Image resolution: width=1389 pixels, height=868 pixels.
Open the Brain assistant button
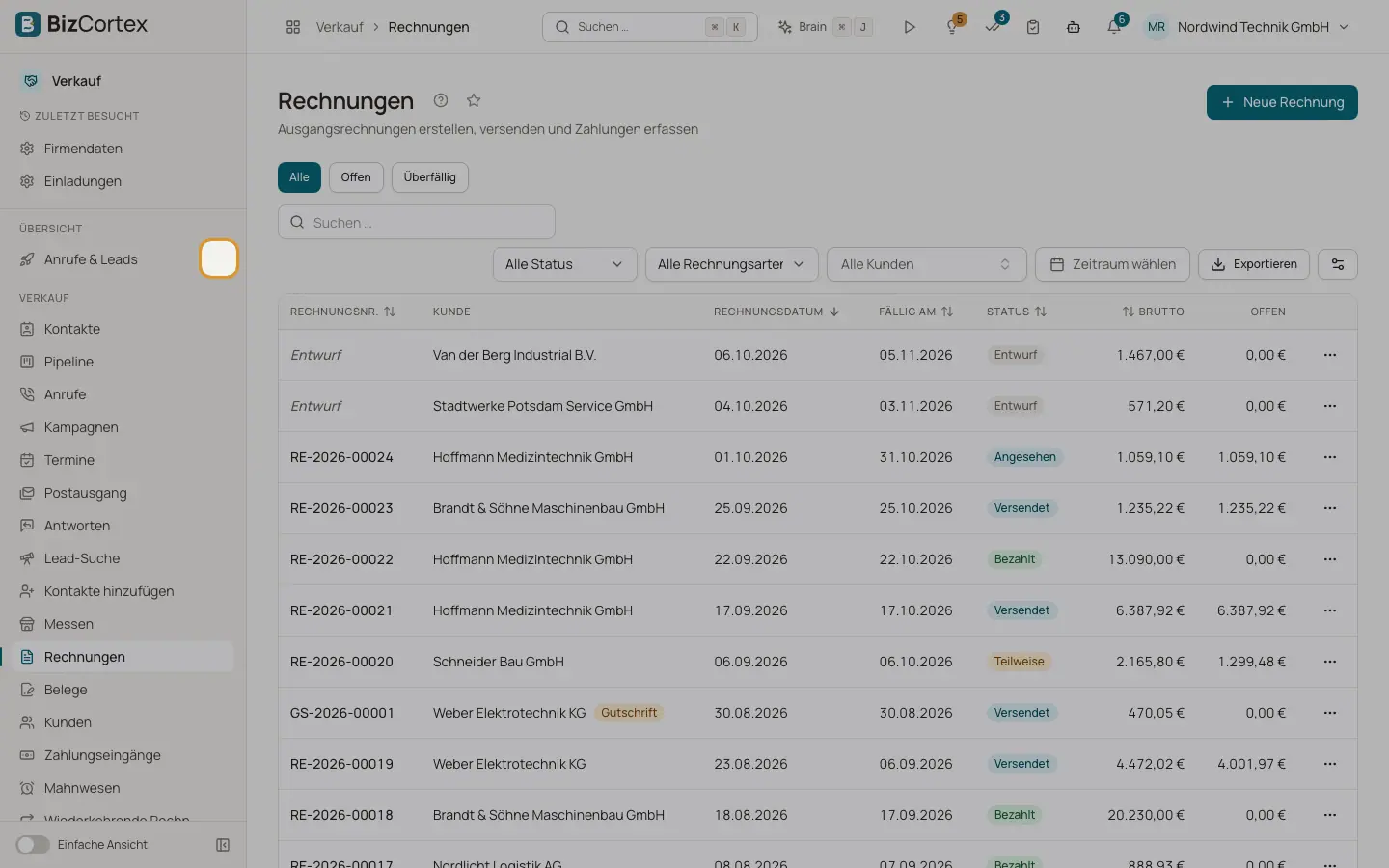click(825, 27)
